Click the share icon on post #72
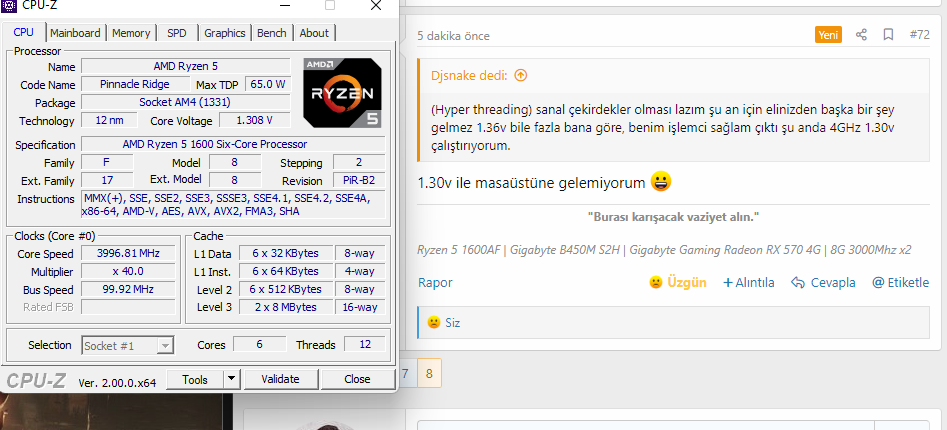The width and height of the screenshot is (947, 430). coord(861,35)
